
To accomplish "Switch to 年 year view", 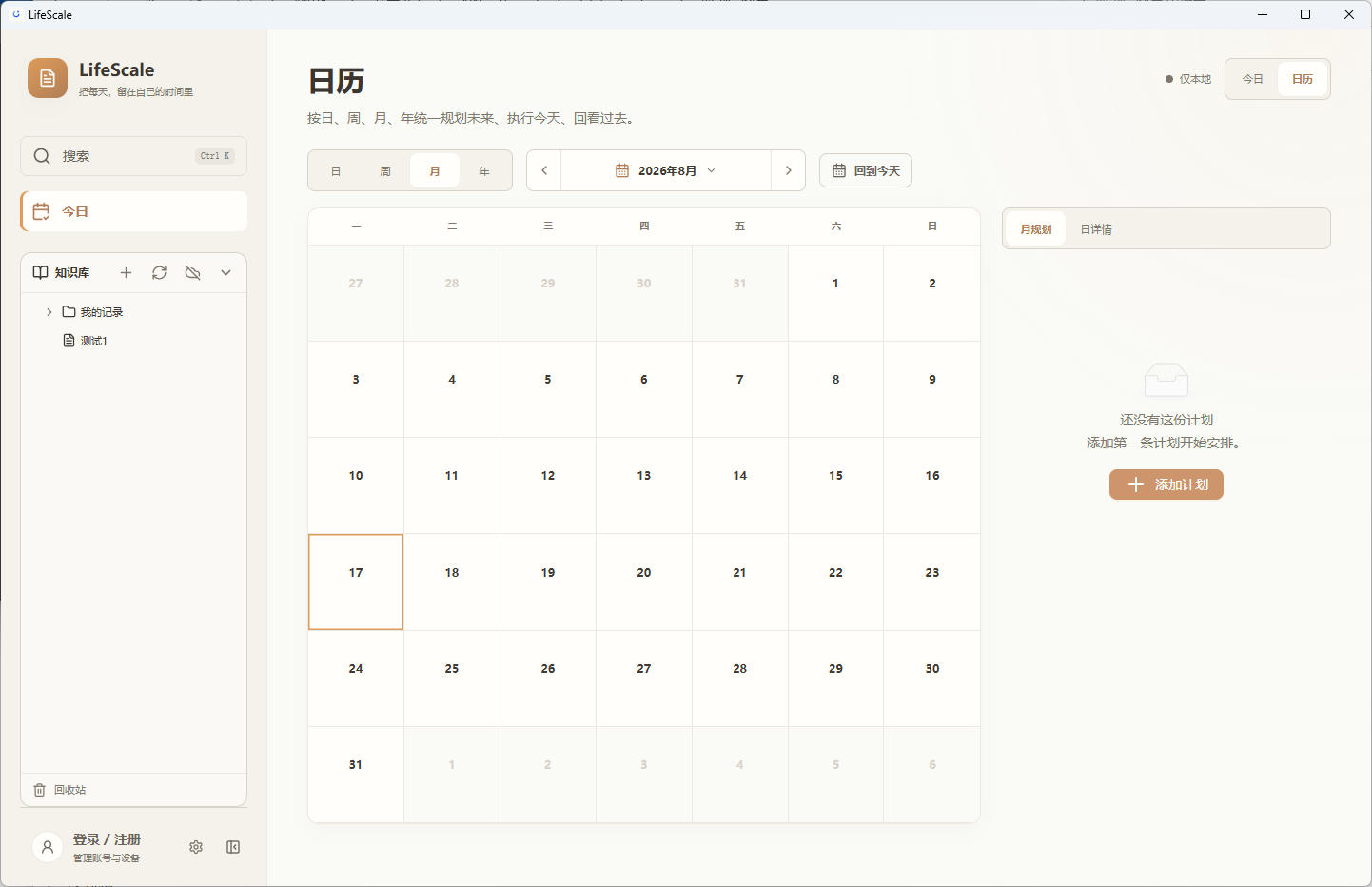I will pos(484,171).
